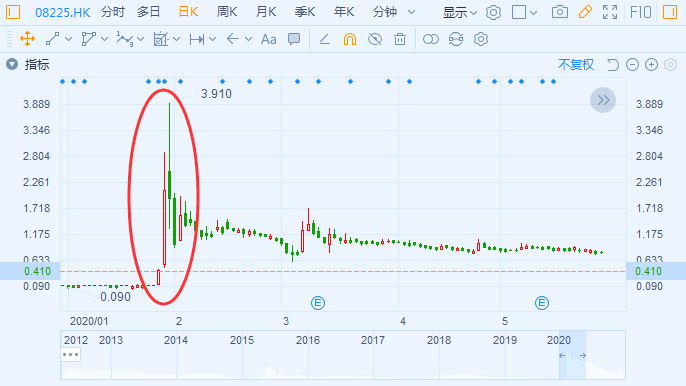The image size is (686, 386).
Task: Select the 周K weekly candlestick tab
Action: tap(227, 12)
